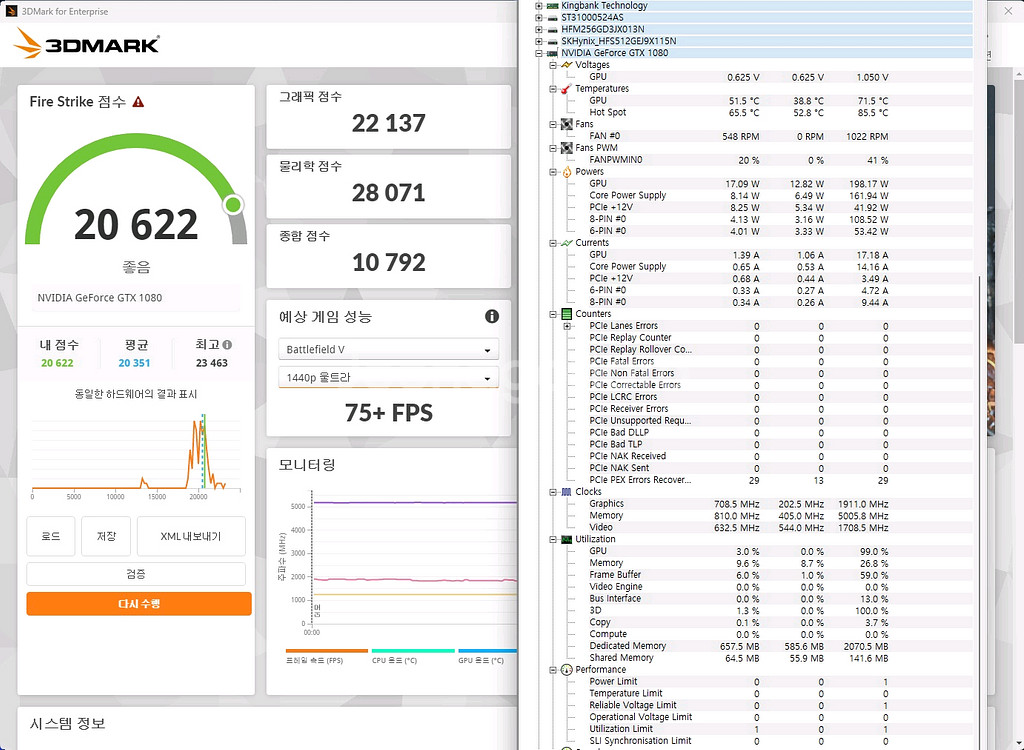The image size is (1024, 750).
Task: Expand the Kingbank Technology tree node
Action: (x=539, y=6)
